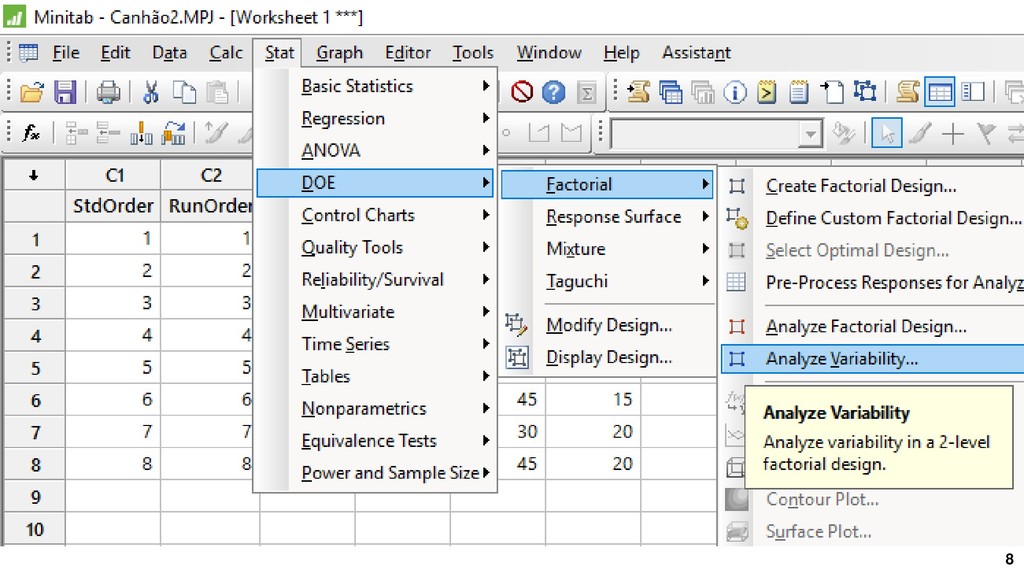Click the blue Info icon in the toolbar

pos(735,92)
